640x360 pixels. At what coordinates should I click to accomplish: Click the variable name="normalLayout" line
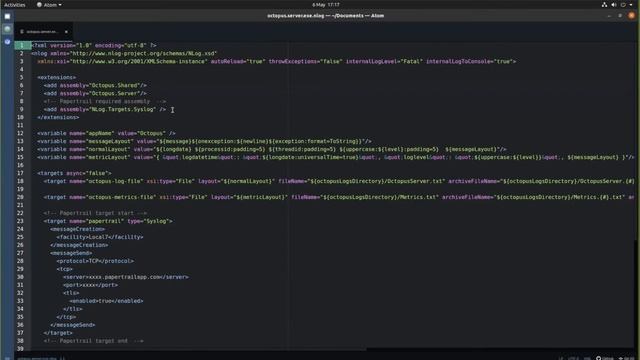tap(272, 149)
